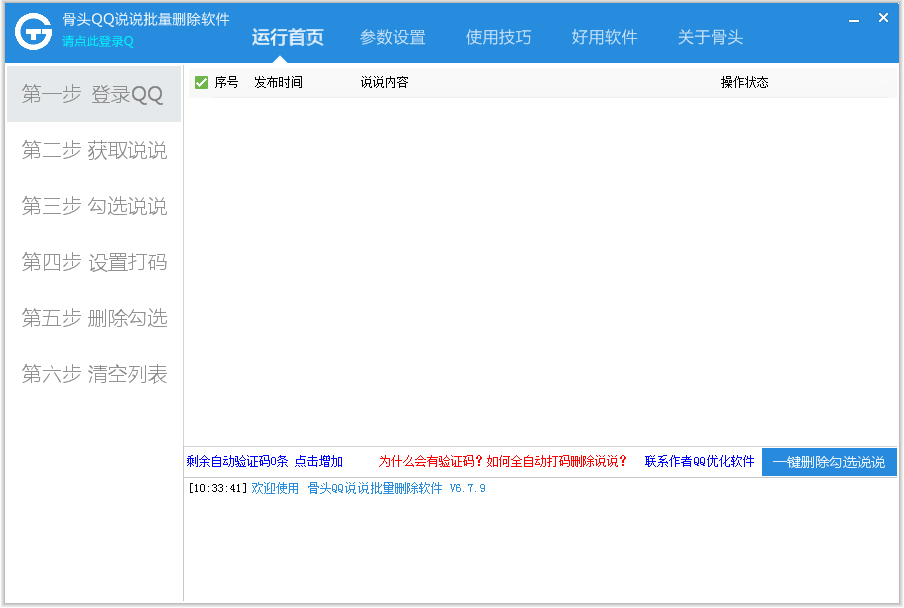The width and height of the screenshot is (904, 608).
Task: Click the 骨头QQ说说批量删除软件 title text
Action: point(146,20)
